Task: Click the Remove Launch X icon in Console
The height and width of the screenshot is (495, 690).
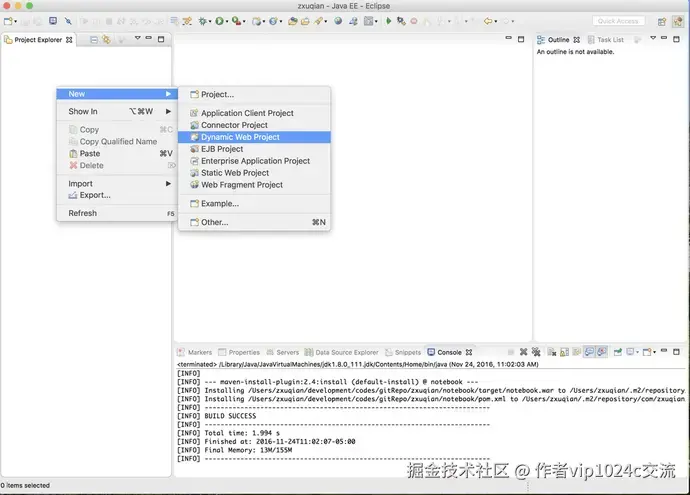Action: pyautogui.click(x=523, y=352)
